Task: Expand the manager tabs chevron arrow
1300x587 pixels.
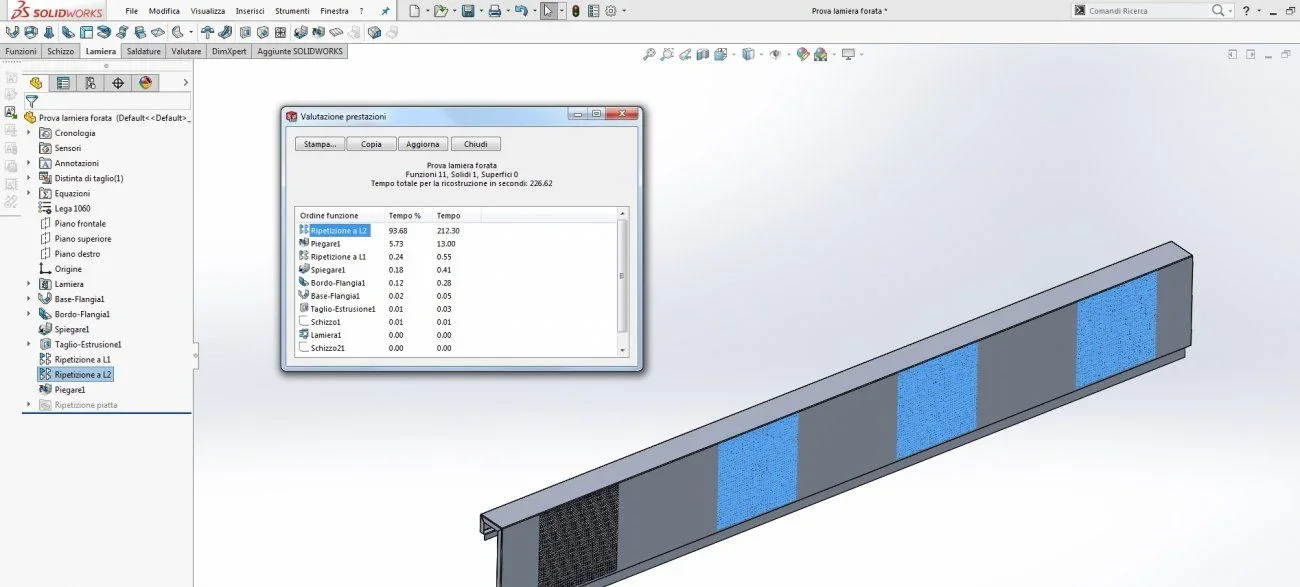Action: click(x=185, y=83)
